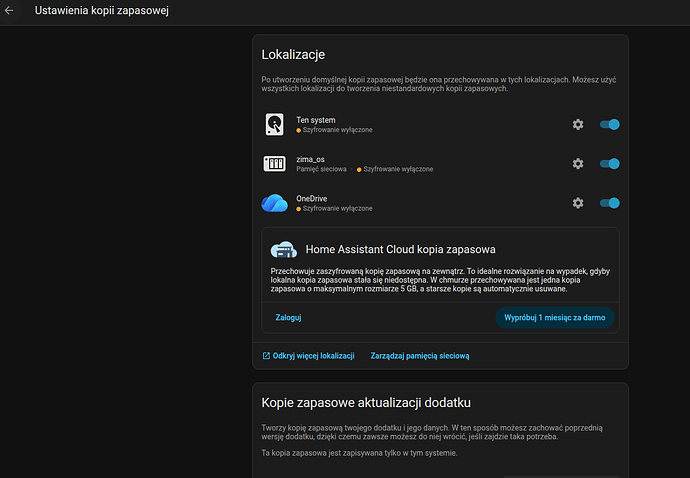Screen dimensions: 690x478
Task: Open settings gear for zima_os
Action: tap(577, 164)
